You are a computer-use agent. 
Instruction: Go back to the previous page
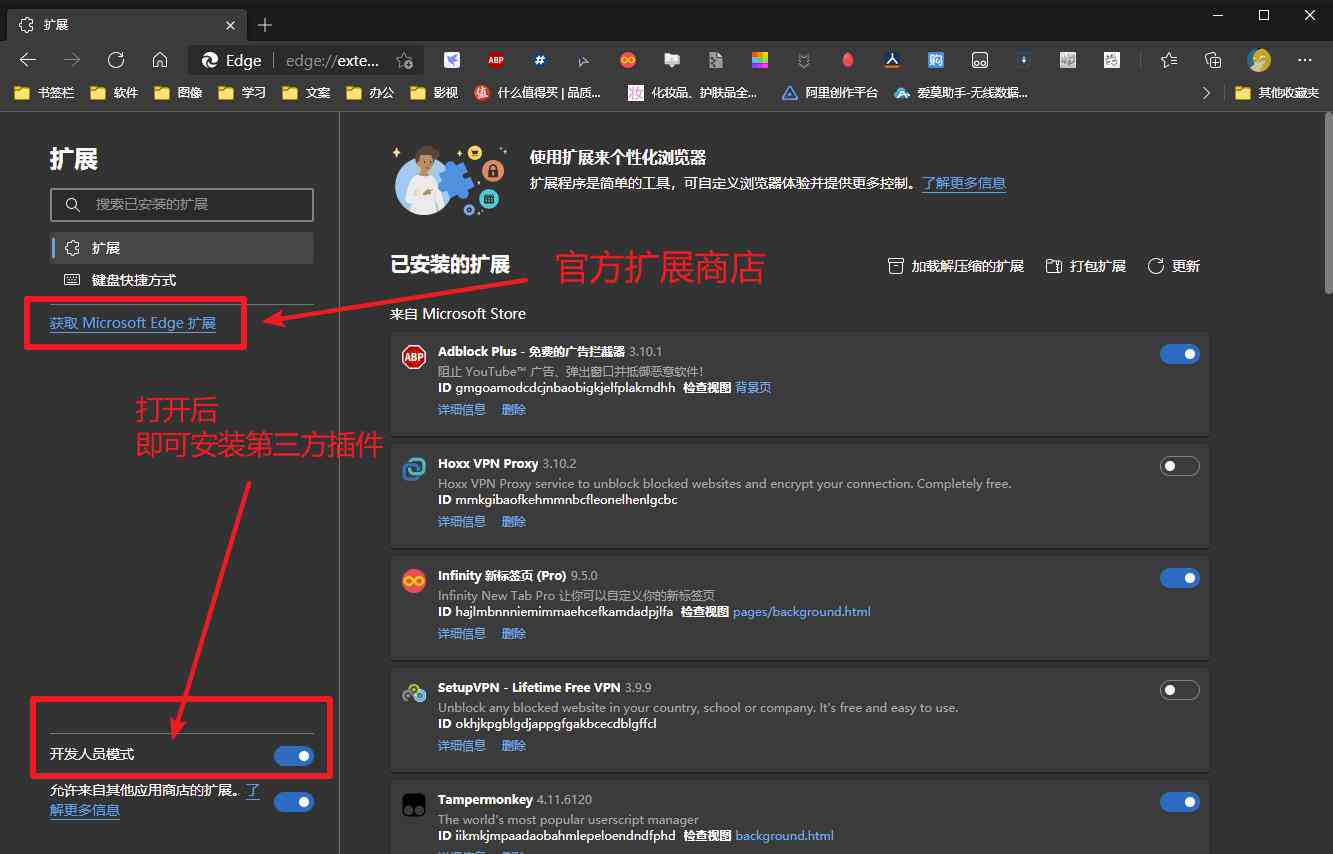28,60
